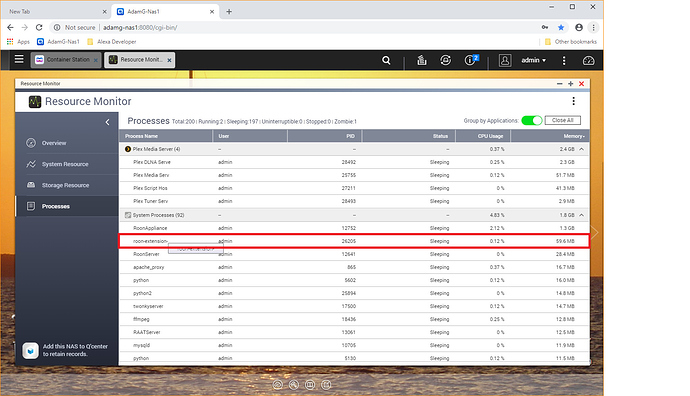Open Storage Resource in sidebar
690x396 pixels.
tap(67, 185)
